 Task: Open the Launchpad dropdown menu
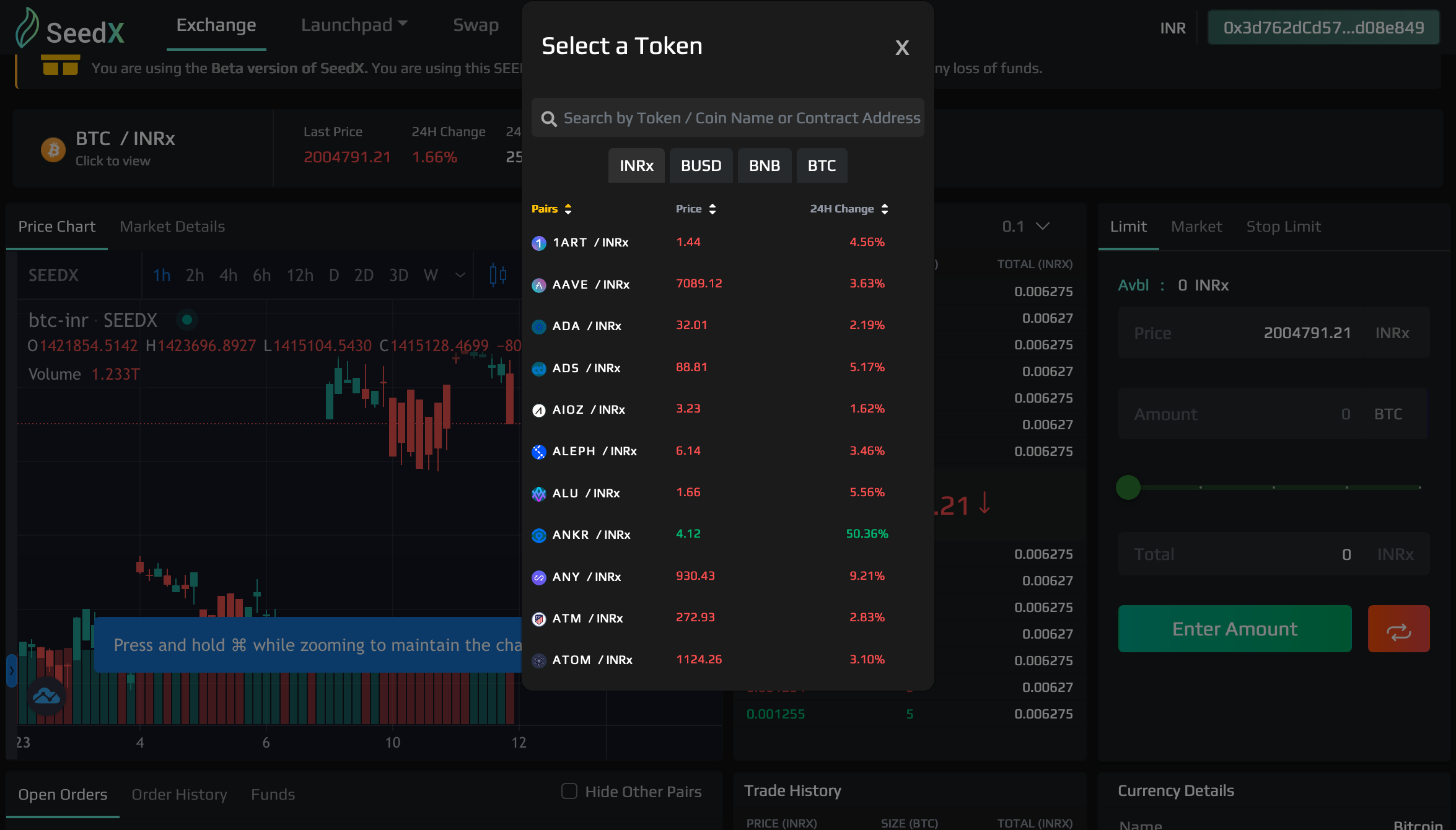pyautogui.click(x=354, y=25)
